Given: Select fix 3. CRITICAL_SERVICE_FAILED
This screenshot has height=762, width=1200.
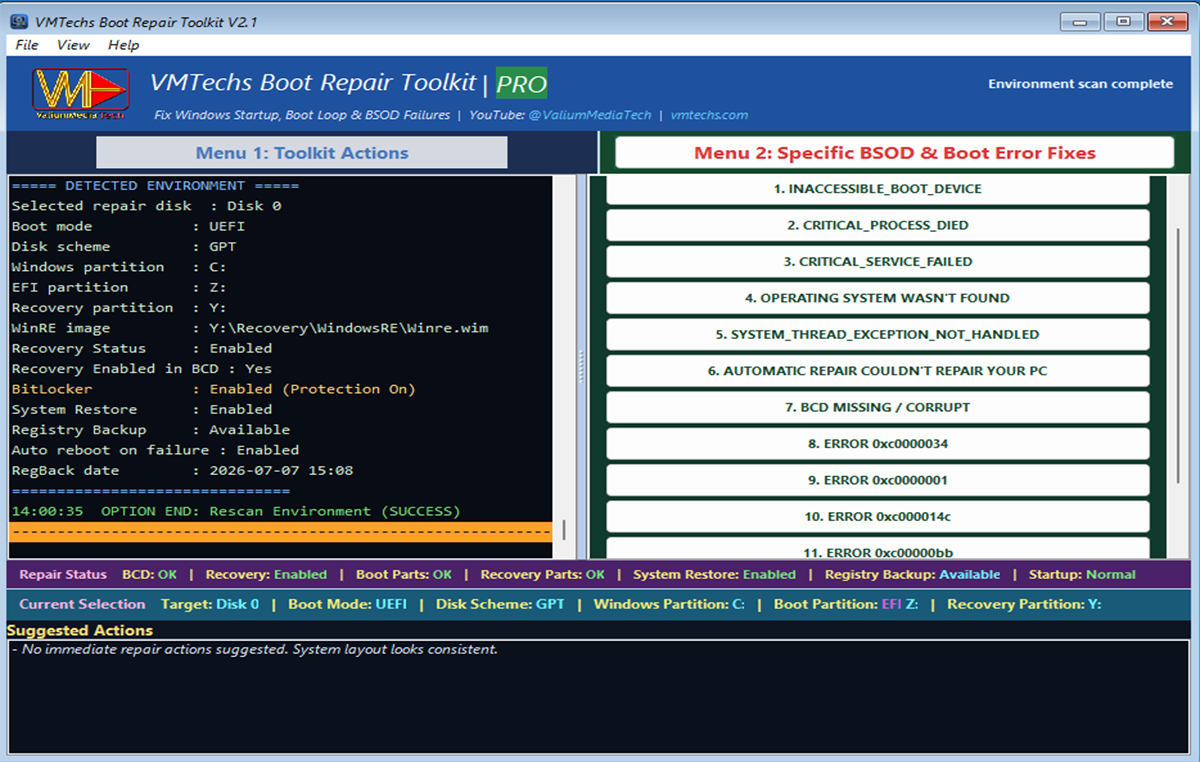Looking at the screenshot, I should (x=878, y=262).
